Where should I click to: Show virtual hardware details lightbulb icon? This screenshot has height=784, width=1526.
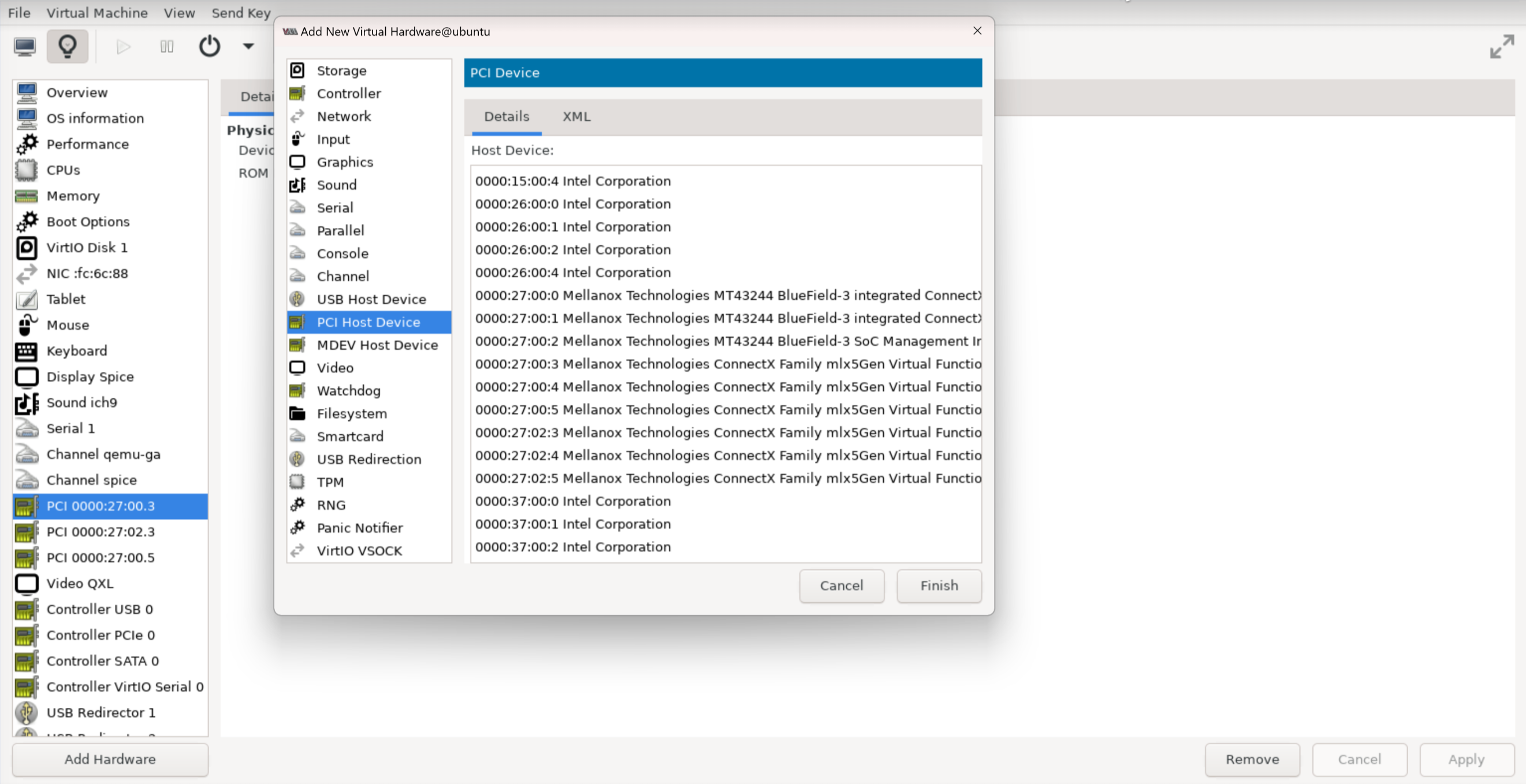pos(68,46)
